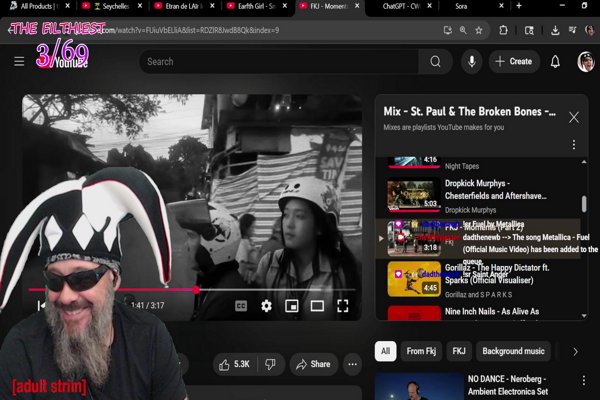
Task: Open more actions ellipsis below video
Action: coord(352,364)
